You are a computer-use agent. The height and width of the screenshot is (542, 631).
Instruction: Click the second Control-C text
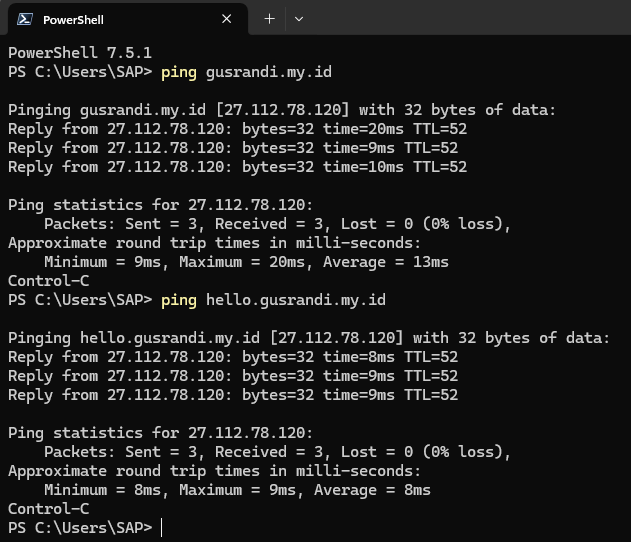point(49,509)
